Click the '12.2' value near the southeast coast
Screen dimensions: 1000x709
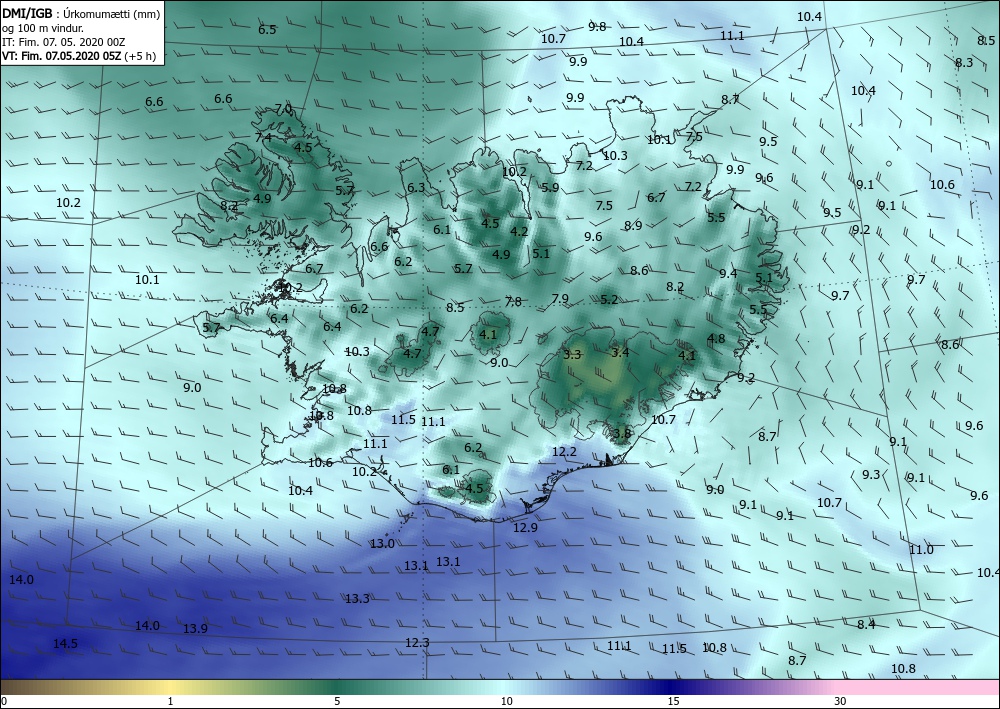tap(564, 451)
